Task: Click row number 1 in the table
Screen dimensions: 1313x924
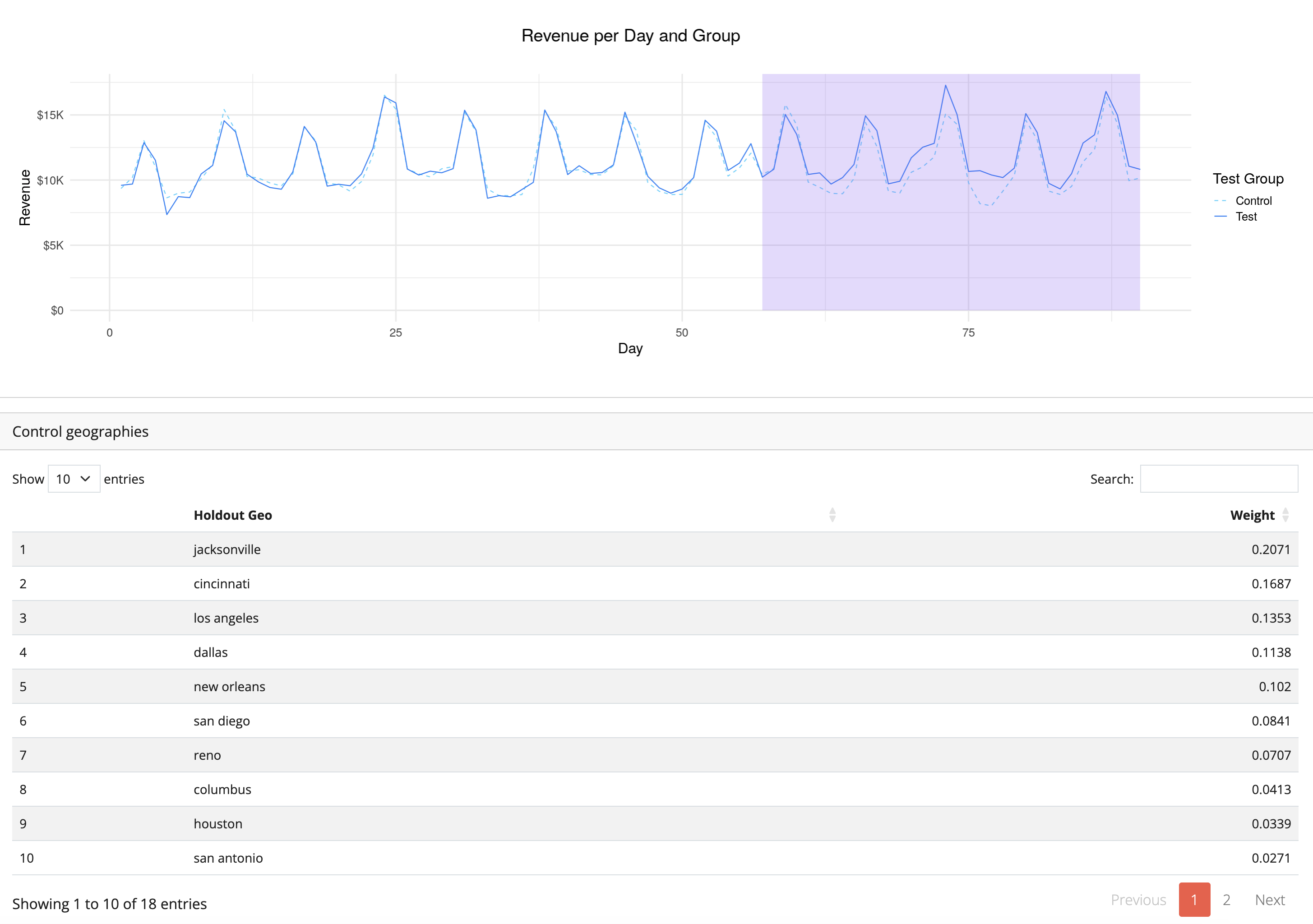Action: click(23, 550)
